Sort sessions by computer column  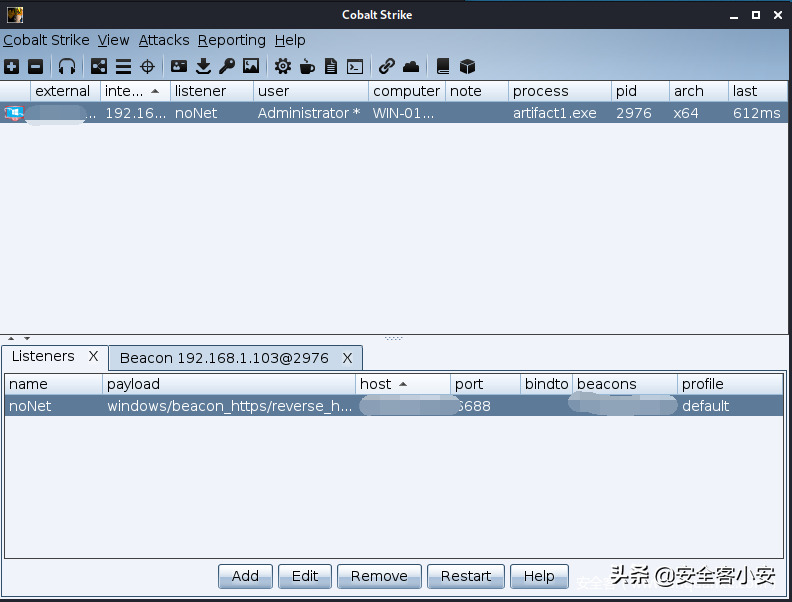click(x=407, y=91)
